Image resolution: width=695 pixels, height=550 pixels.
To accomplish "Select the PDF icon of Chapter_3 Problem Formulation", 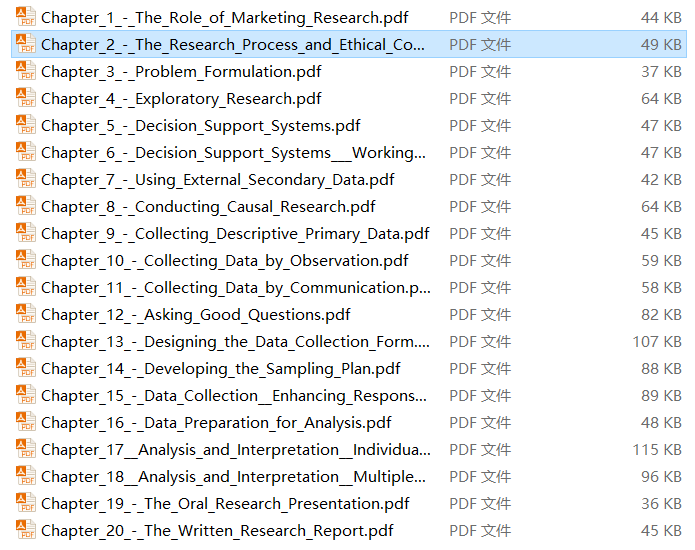I will pyautogui.click(x=26, y=71).
